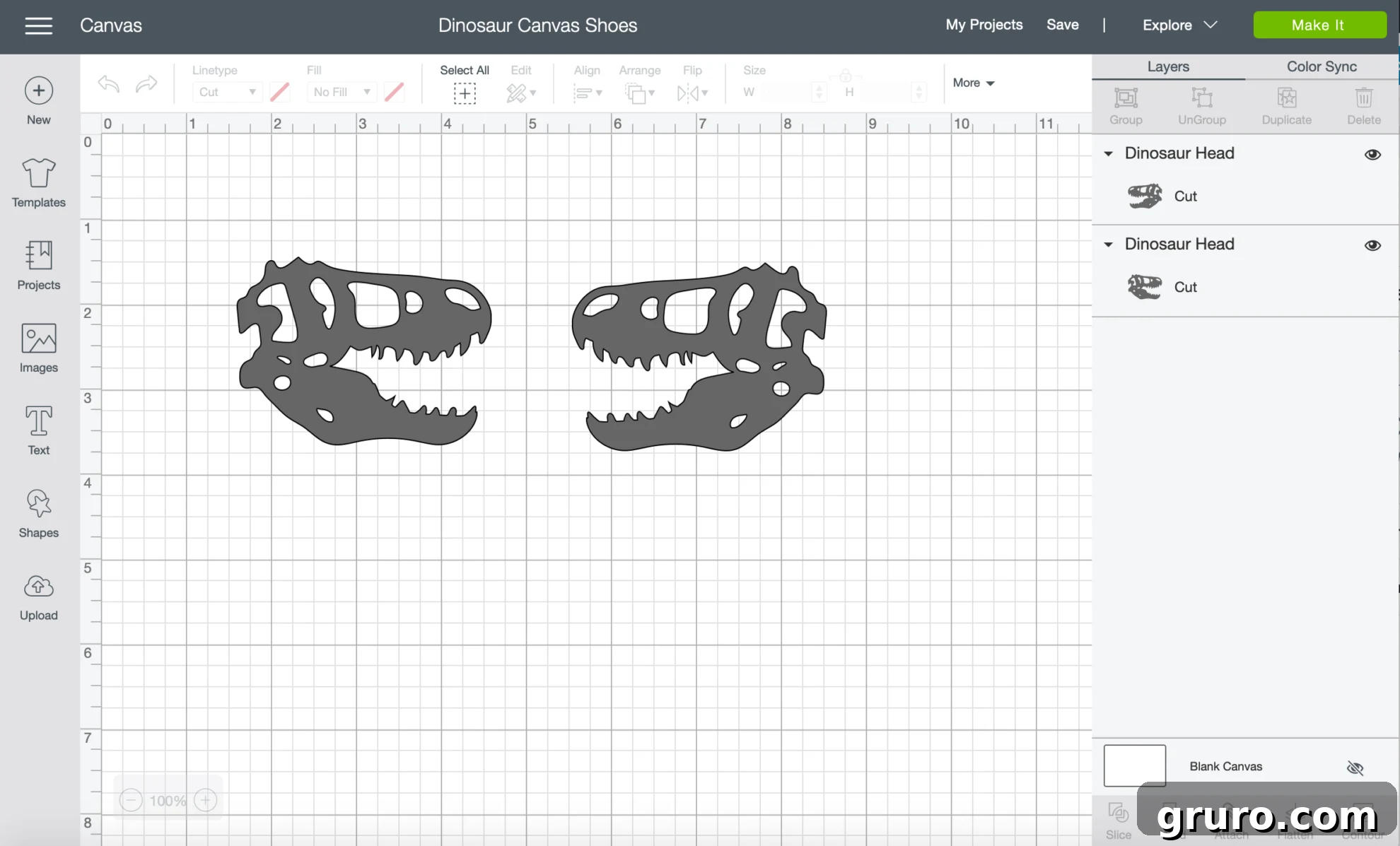Click the Dinosaur Canvas Shoes project title
Screen dimensions: 1400x846
coord(537,25)
